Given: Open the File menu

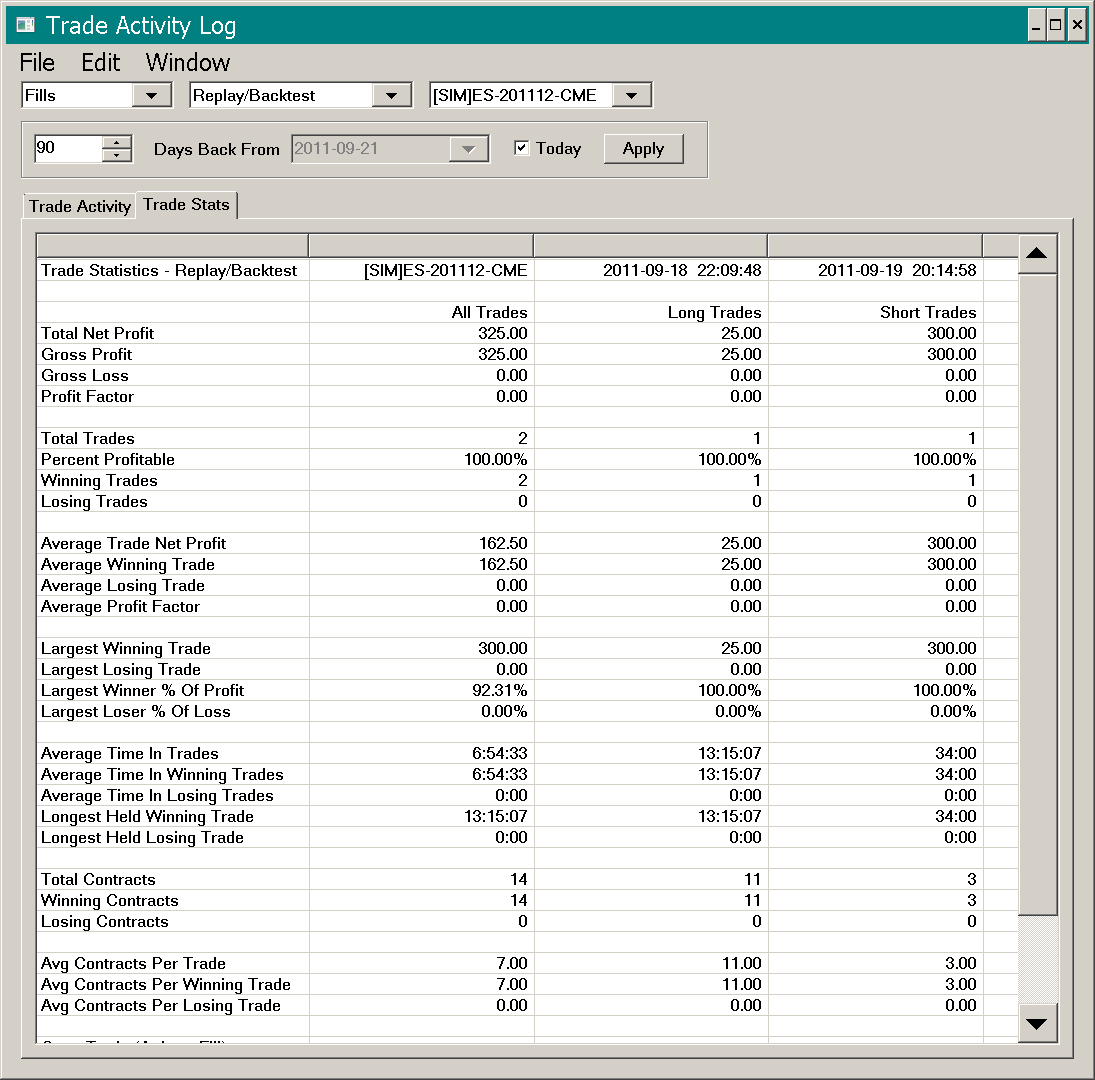Looking at the screenshot, I should coord(37,63).
